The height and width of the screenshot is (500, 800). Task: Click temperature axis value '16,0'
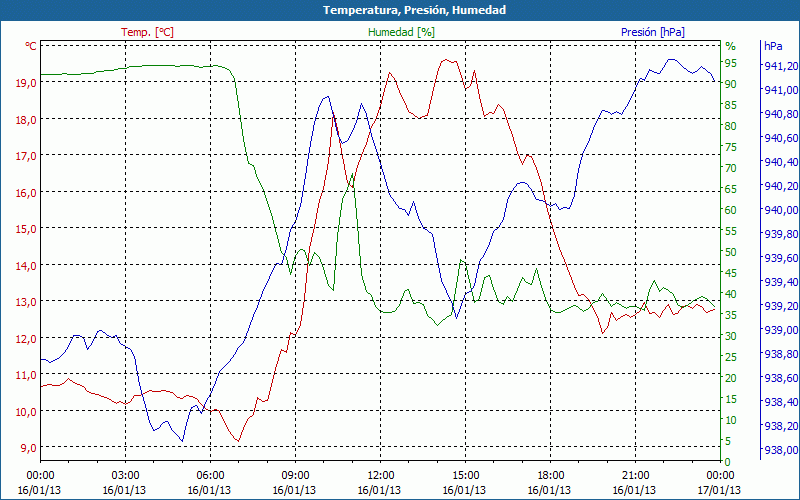(x=26, y=192)
